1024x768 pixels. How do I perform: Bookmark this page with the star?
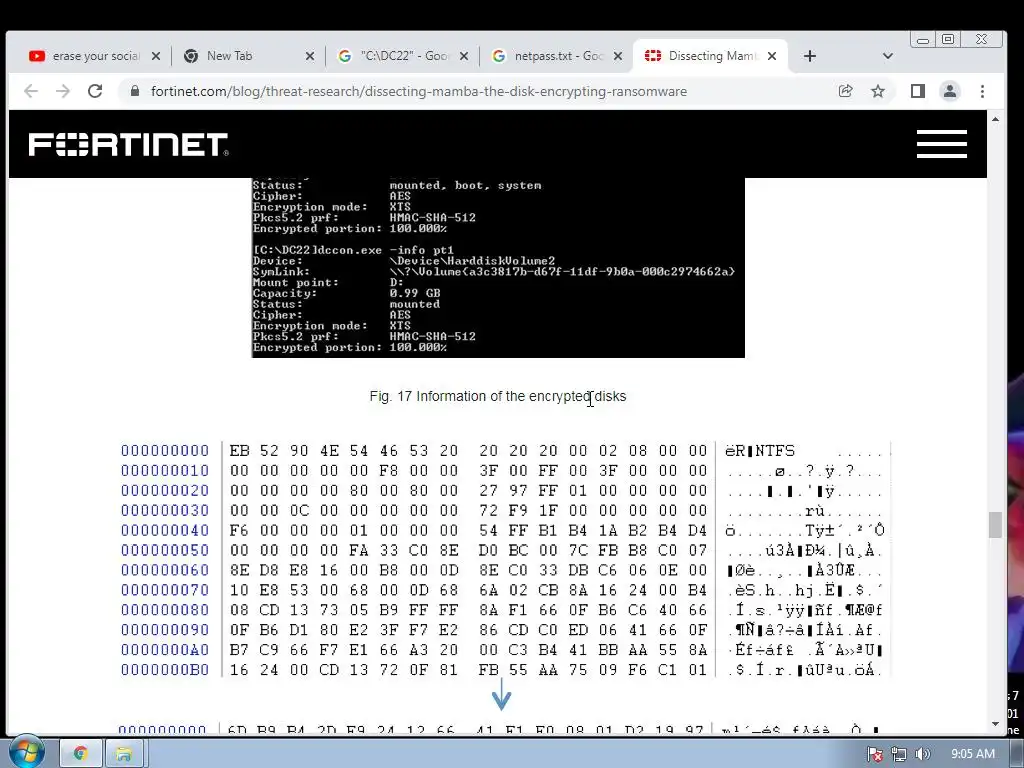(878, 91)
